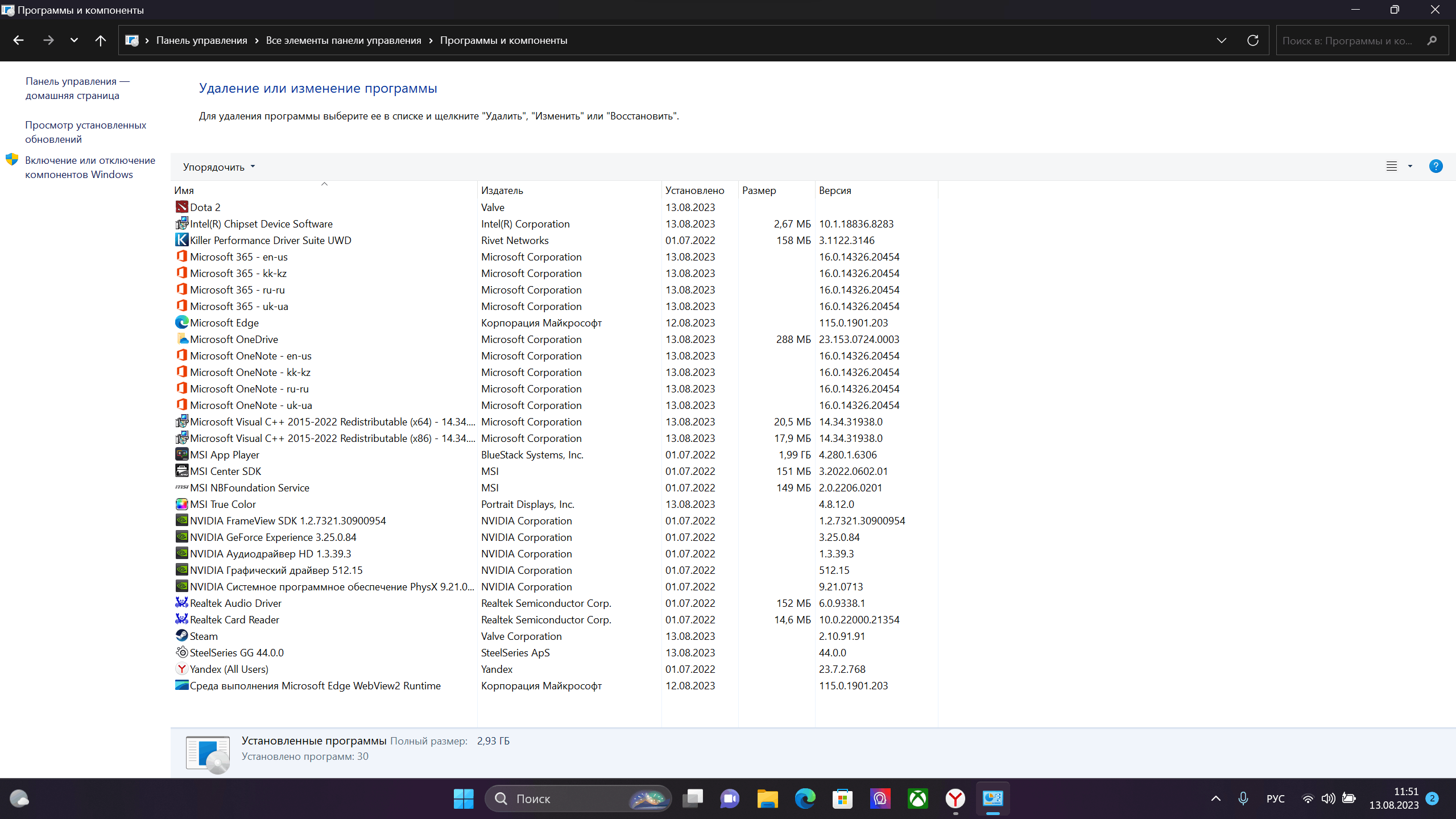Click the Панель управления breadcrumb
1456x819 pixels.
tap(202, 40)
